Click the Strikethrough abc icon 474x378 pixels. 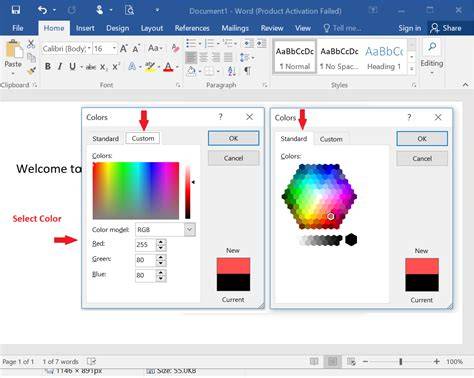[90, 67]
